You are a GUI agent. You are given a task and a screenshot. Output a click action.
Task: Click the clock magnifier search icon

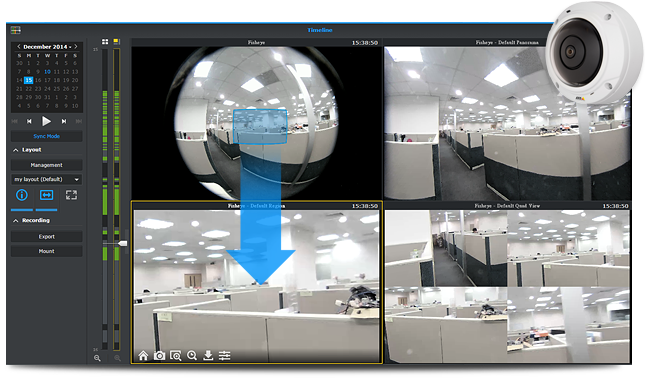[x=192, y=355]
